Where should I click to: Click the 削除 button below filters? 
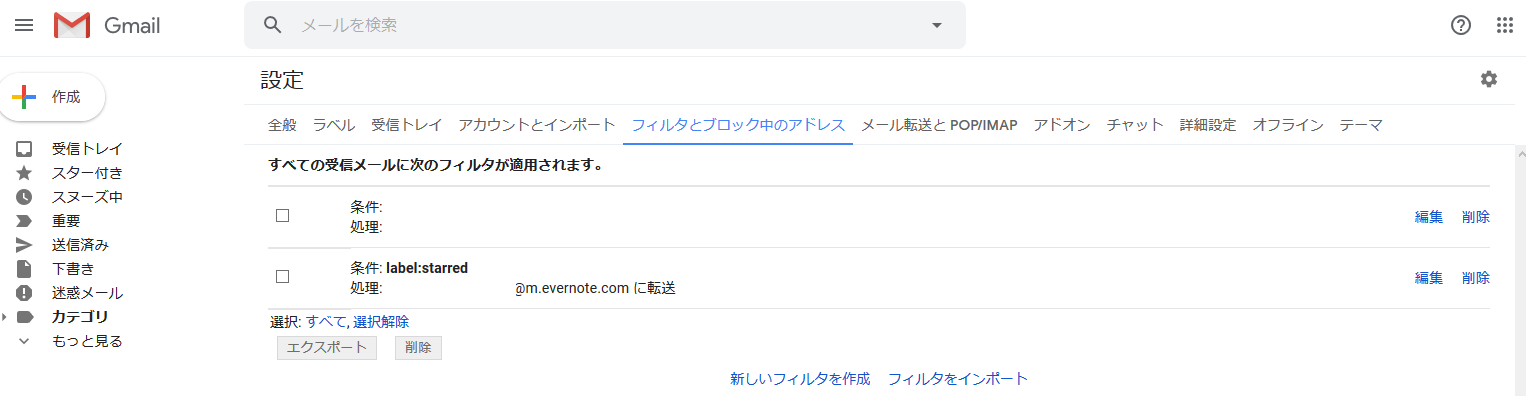click(x=418, y=348)
